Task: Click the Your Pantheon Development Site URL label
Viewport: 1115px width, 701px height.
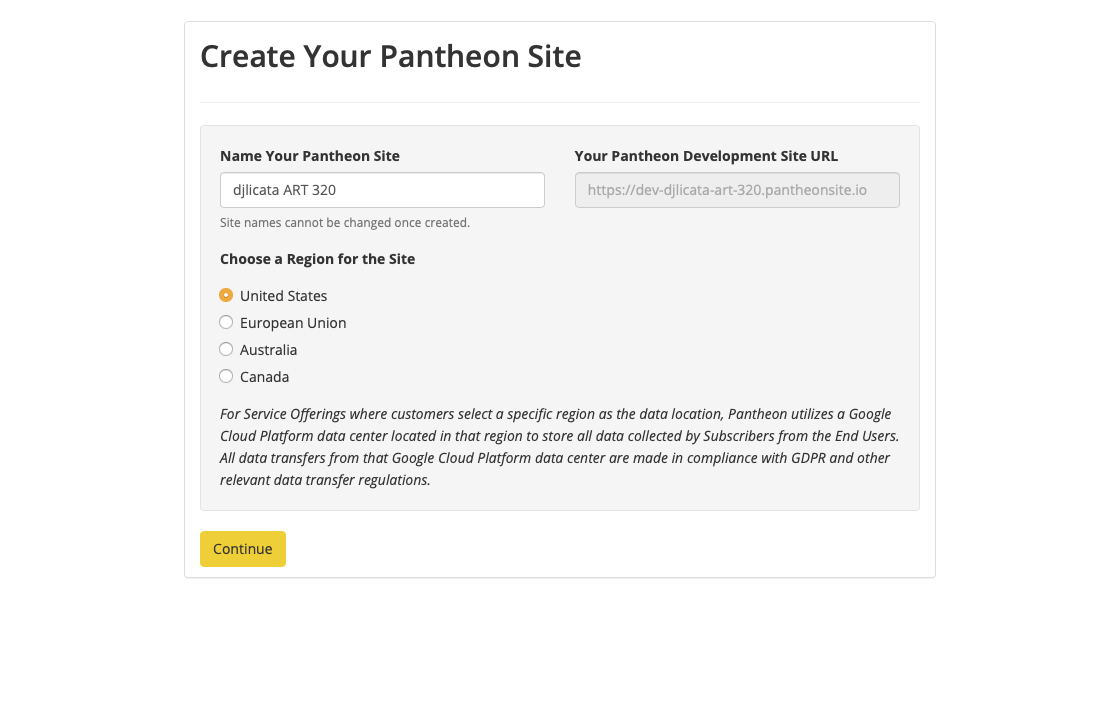Action: (706, 156)
